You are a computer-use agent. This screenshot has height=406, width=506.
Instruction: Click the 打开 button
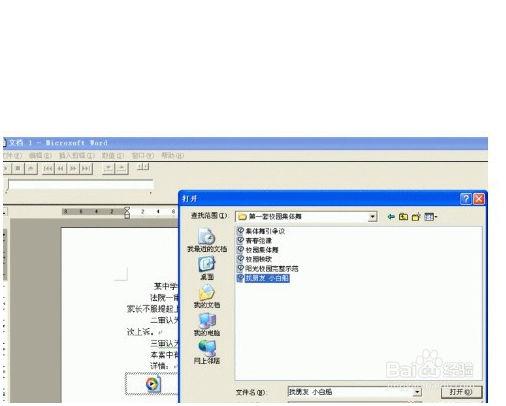[x=461, y=392]
